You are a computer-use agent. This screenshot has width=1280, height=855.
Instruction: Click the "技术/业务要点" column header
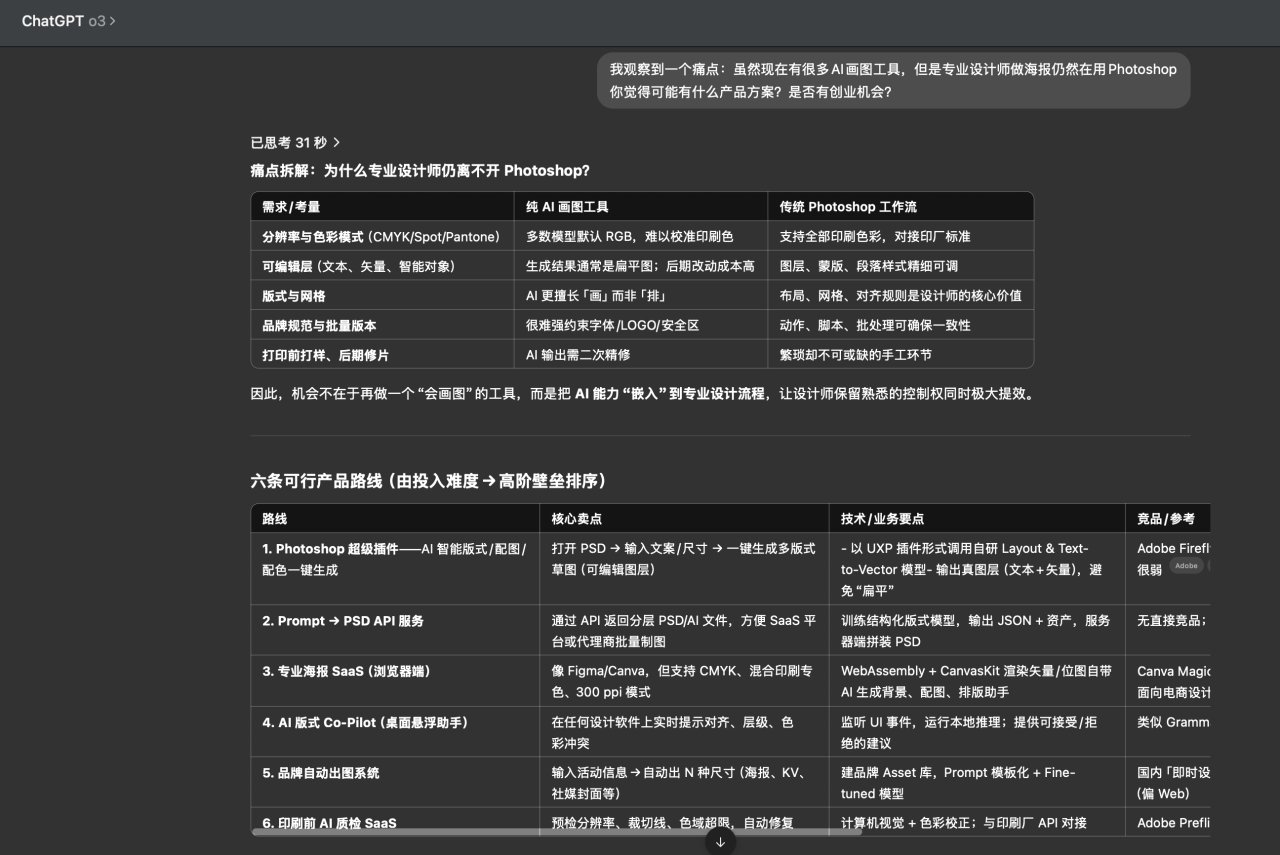[x=882, y=519]
